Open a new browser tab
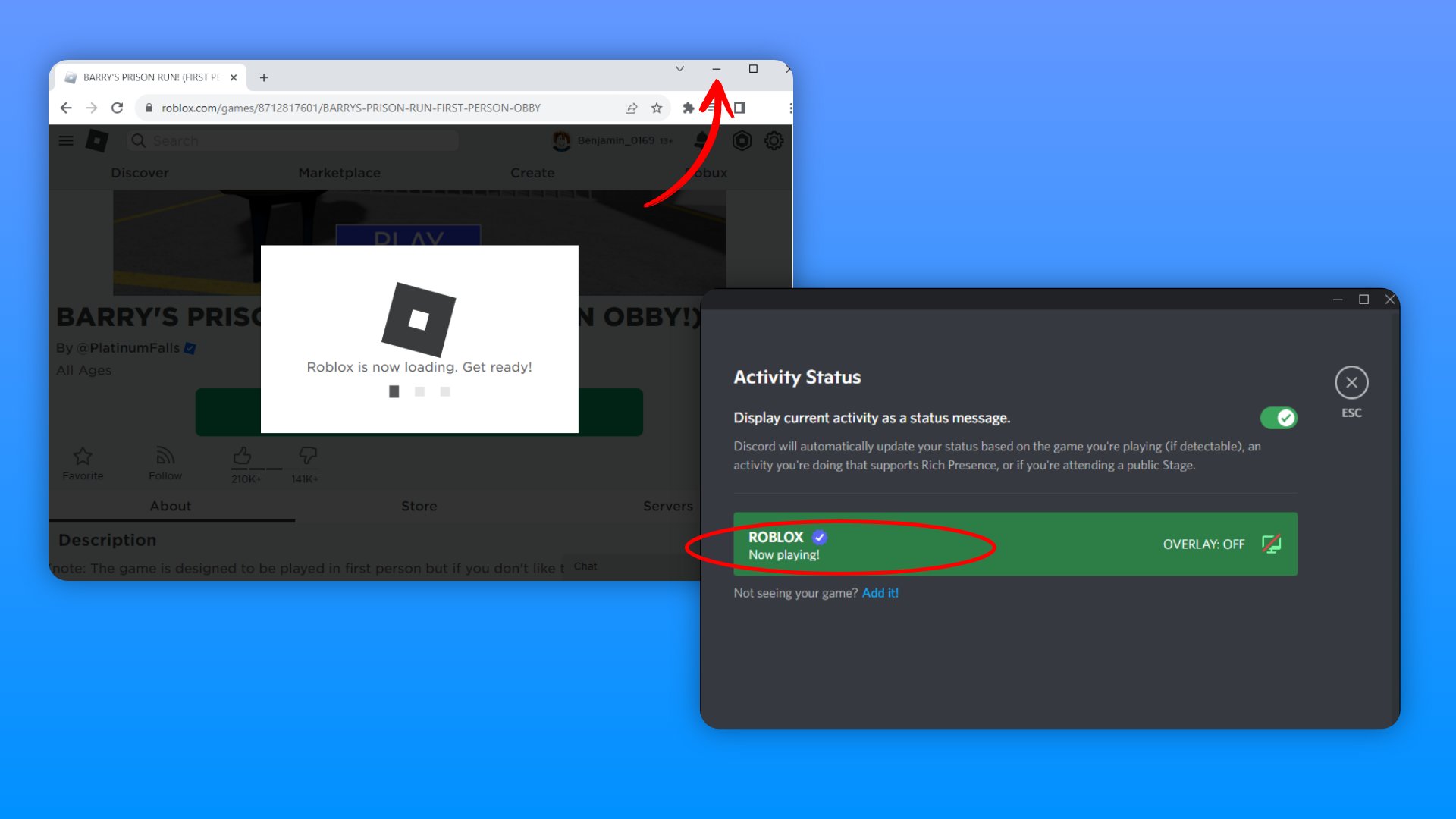The height and width of the screenshot is (819, 1456). (x=264, y=77)
